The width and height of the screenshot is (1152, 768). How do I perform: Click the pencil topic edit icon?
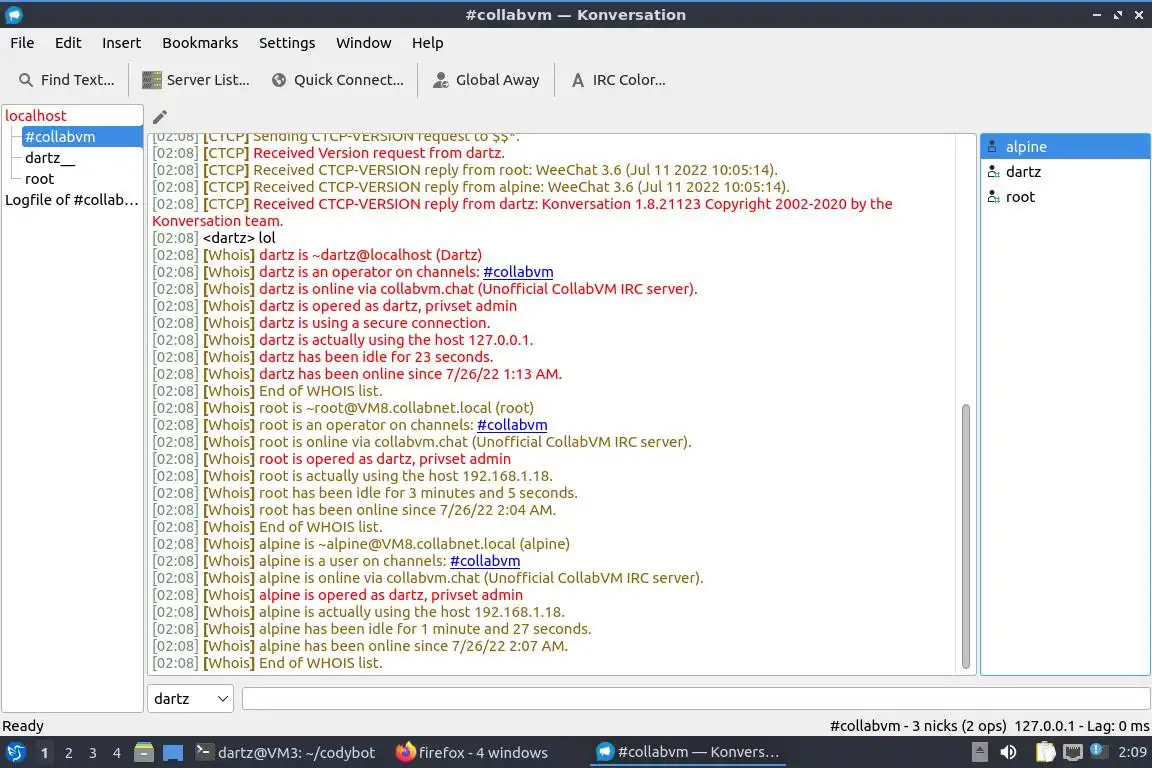[159, 117]
